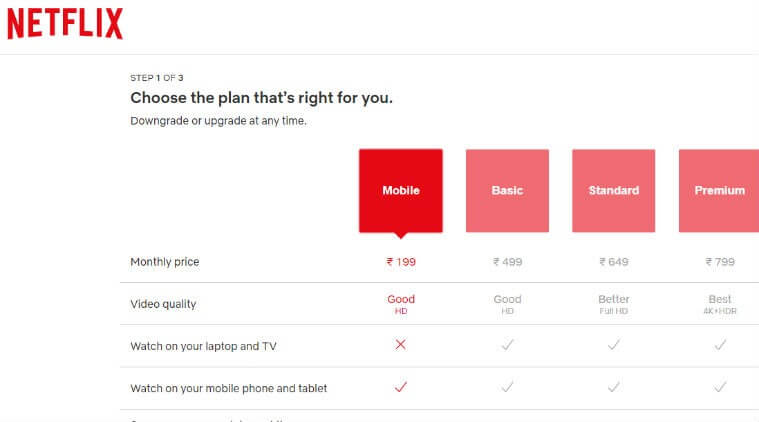Select the Premium plan tile
The image size is (759, 422).
[719, 191]
